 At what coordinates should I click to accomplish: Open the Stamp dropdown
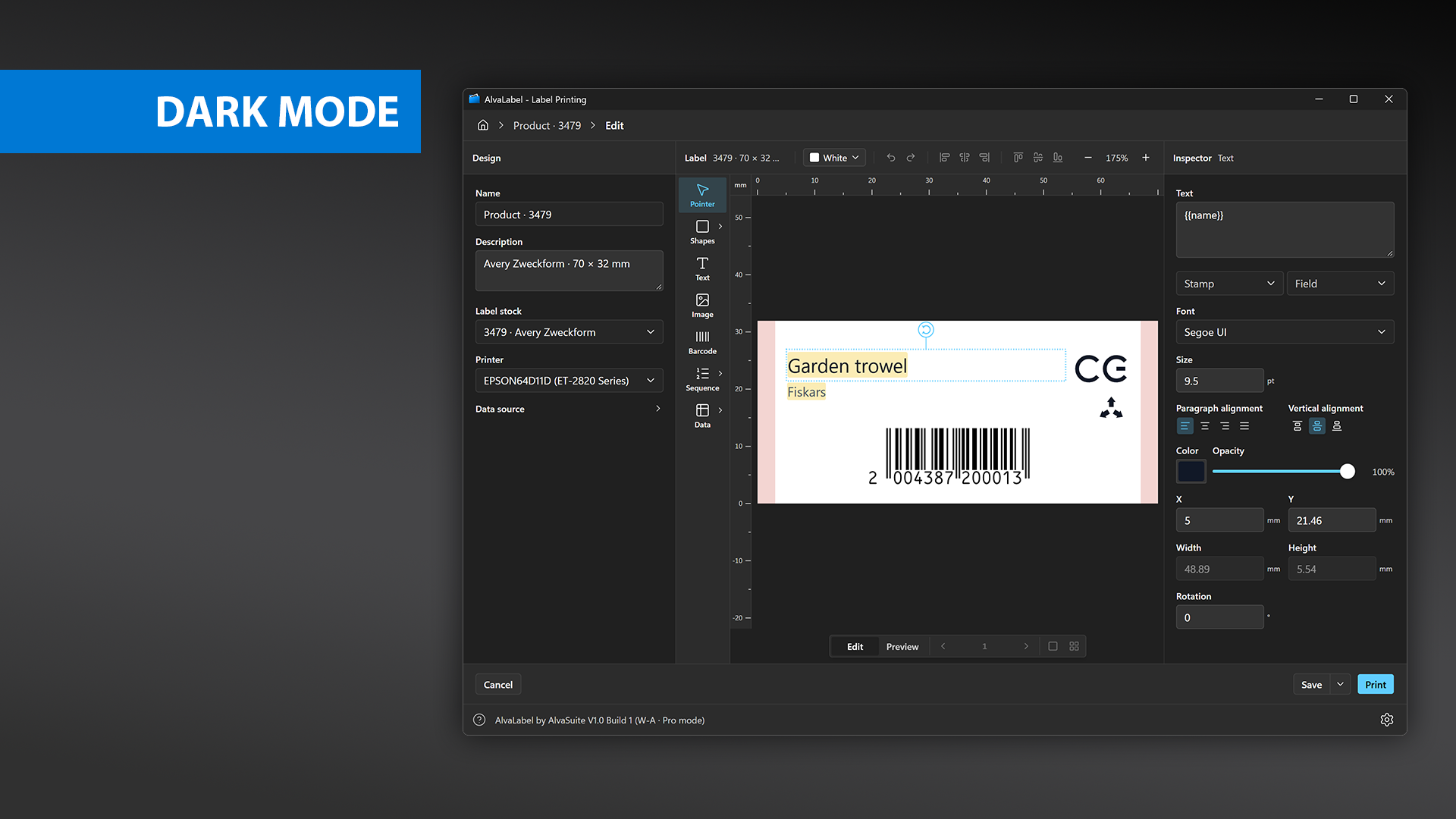[1229, 284]
